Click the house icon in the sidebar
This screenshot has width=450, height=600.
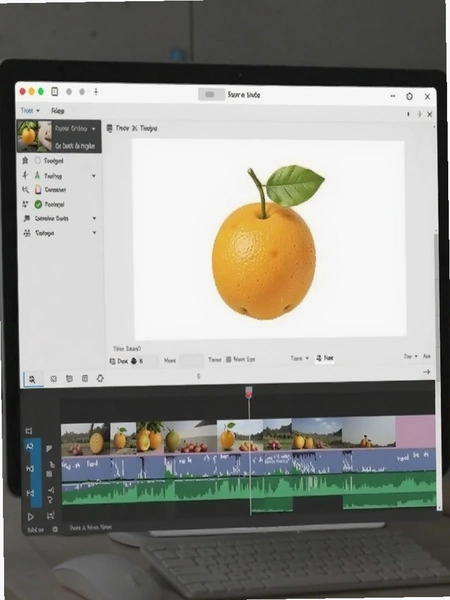[25, 160]
